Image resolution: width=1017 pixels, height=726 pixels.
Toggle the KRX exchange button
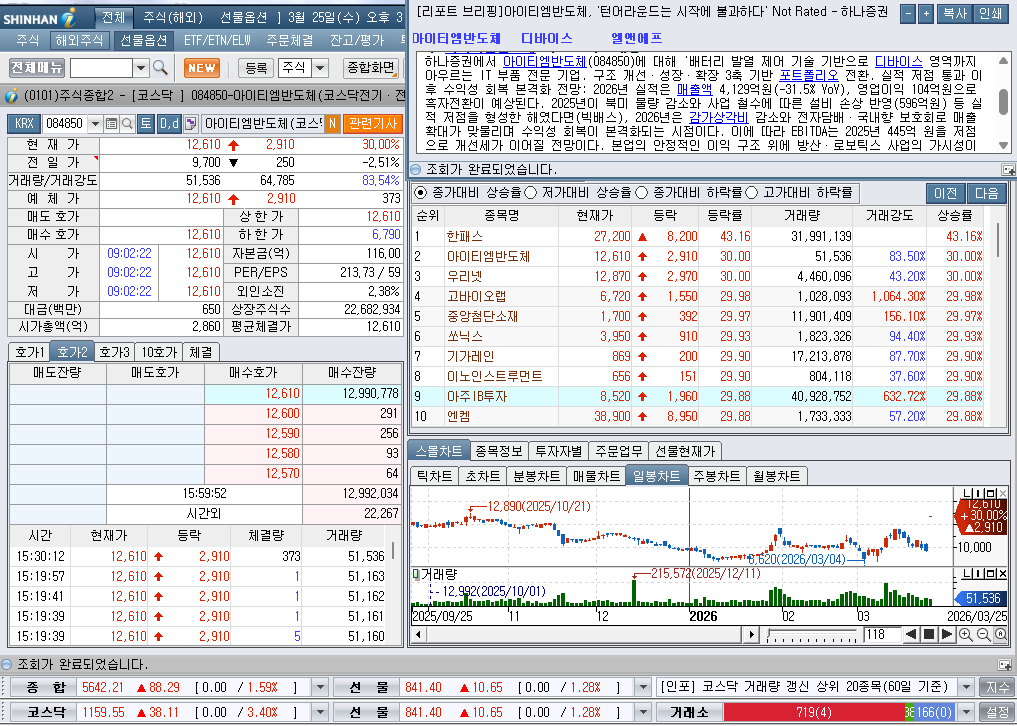[x=24, y=123]
